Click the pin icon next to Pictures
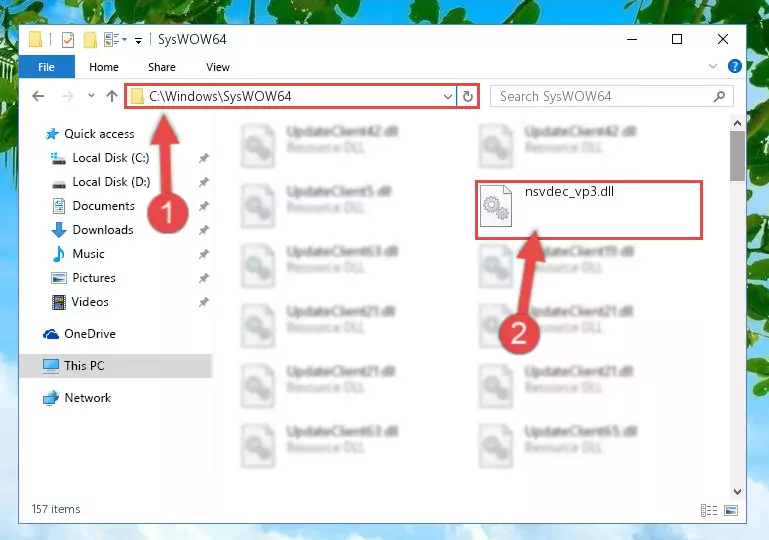 [x=204, y=278]
